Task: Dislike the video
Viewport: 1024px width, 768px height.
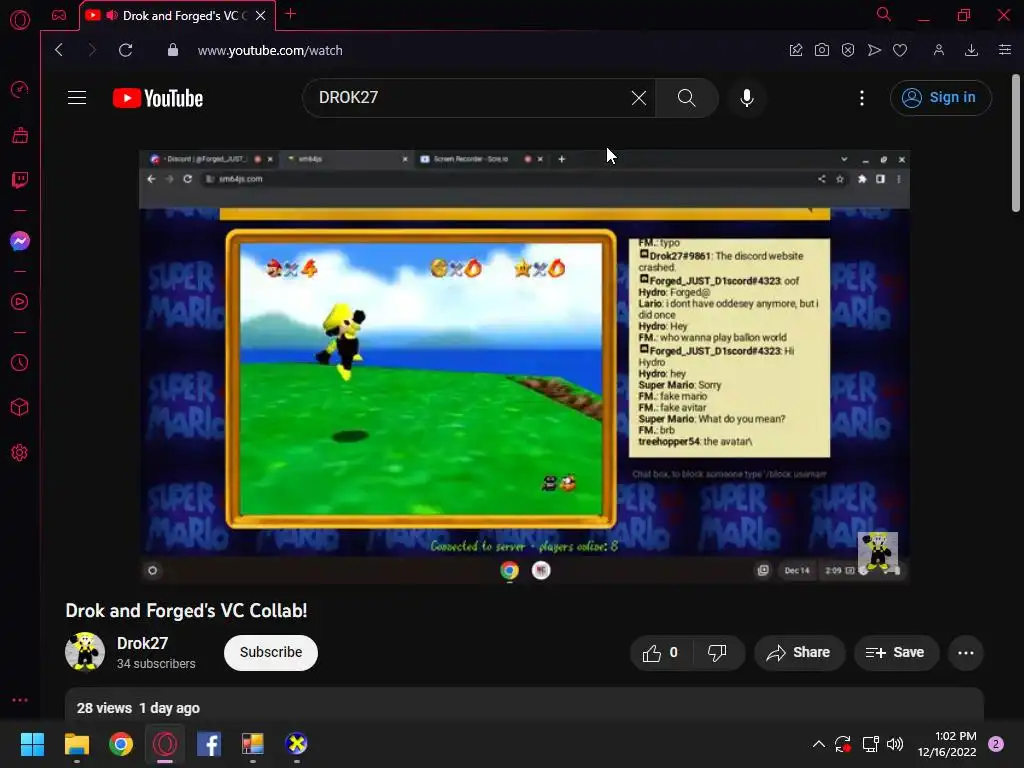Action: click(717, 652)
